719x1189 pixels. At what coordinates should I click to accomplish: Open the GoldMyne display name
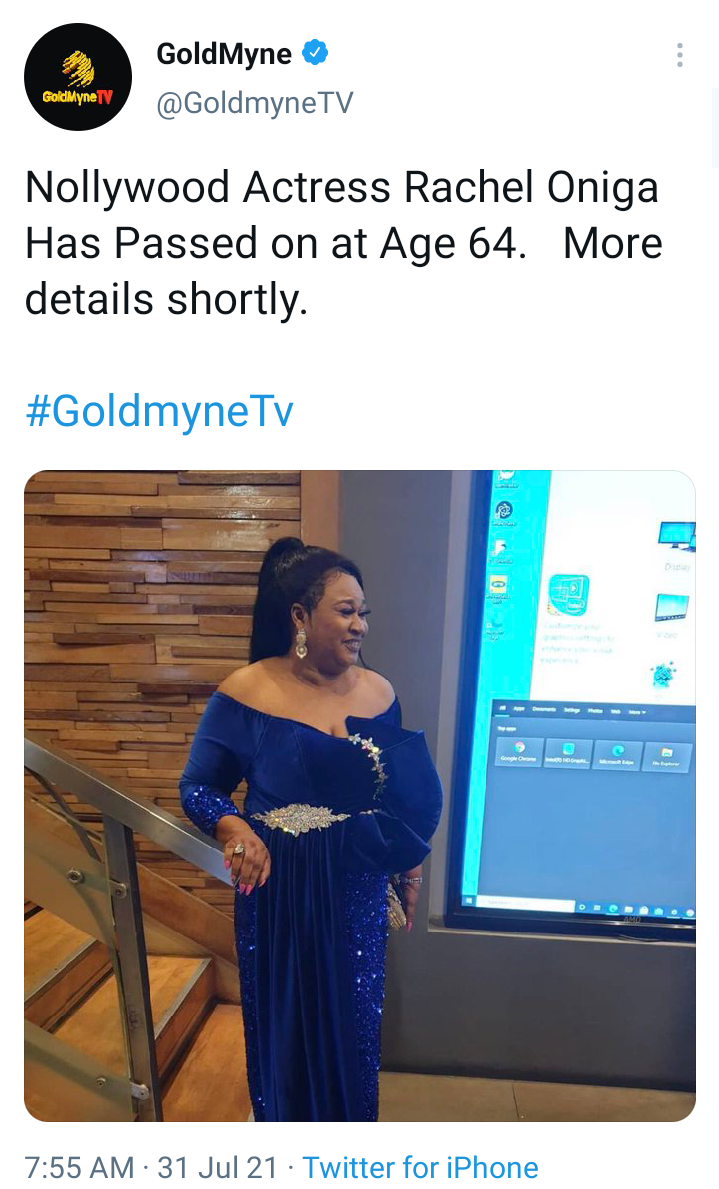pyautogui.click(x=224, y=53)
